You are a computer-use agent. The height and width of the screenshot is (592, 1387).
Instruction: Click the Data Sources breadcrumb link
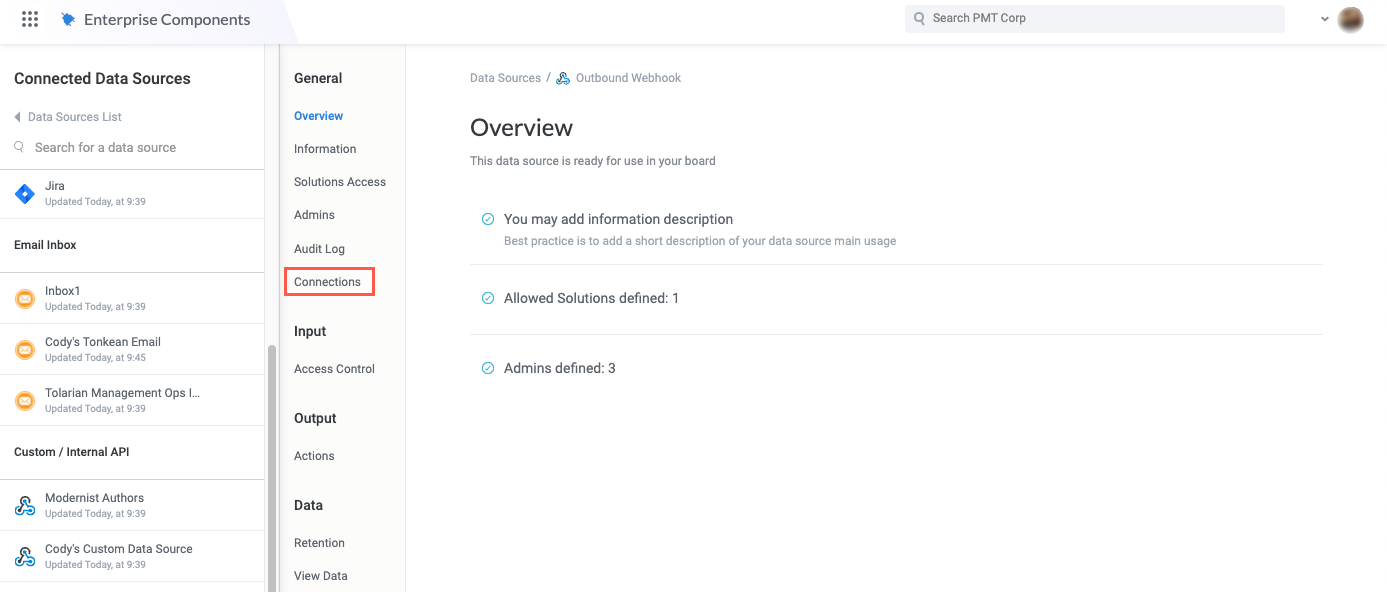click(x=505, y=77)
